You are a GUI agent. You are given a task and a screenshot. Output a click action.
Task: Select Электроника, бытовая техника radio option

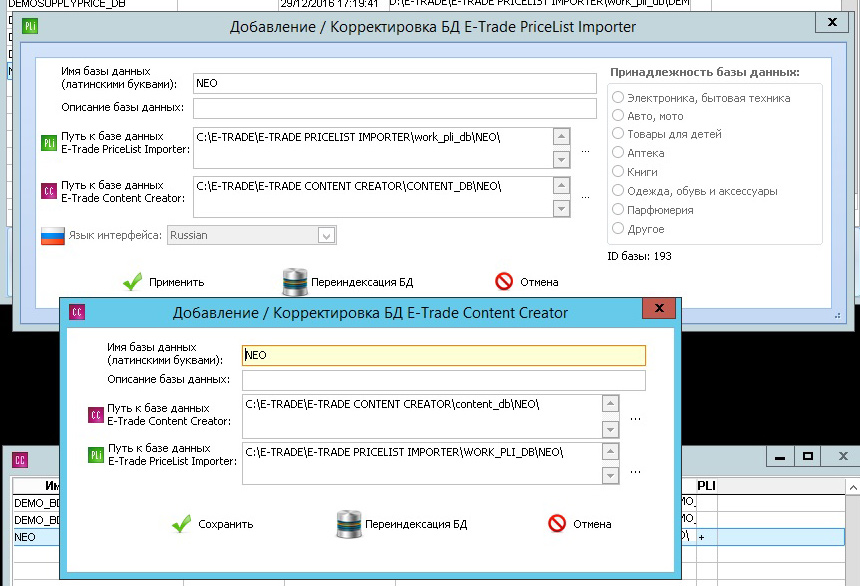pos(618,97)
